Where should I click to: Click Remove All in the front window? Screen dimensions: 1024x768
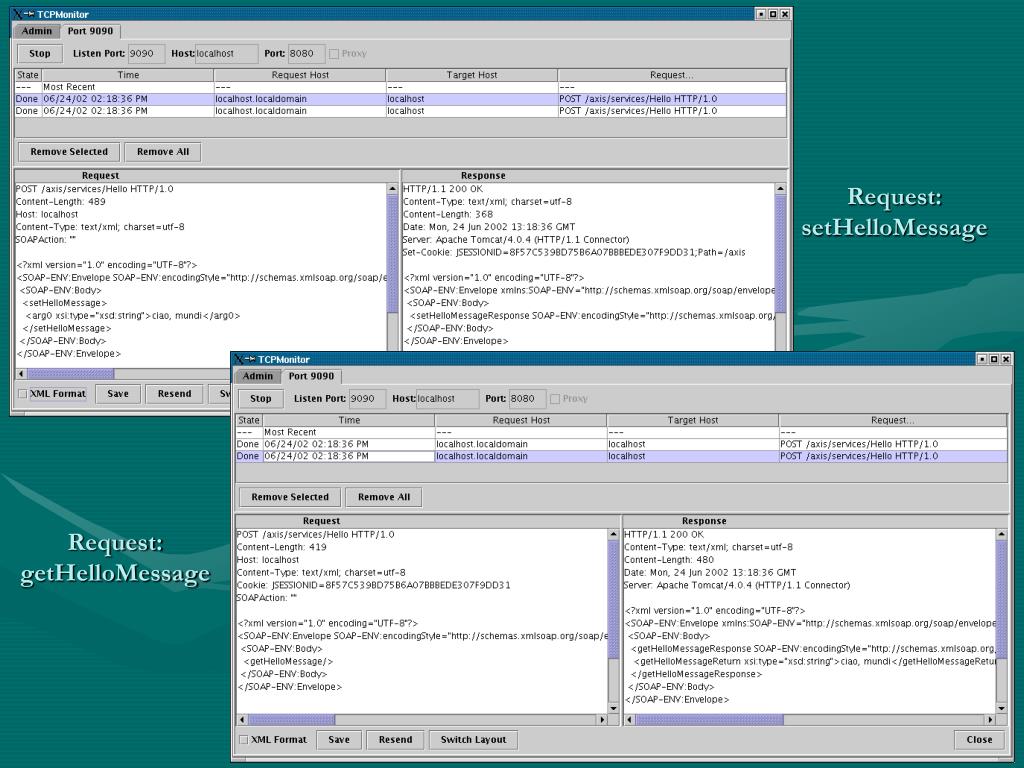point(384,497)
